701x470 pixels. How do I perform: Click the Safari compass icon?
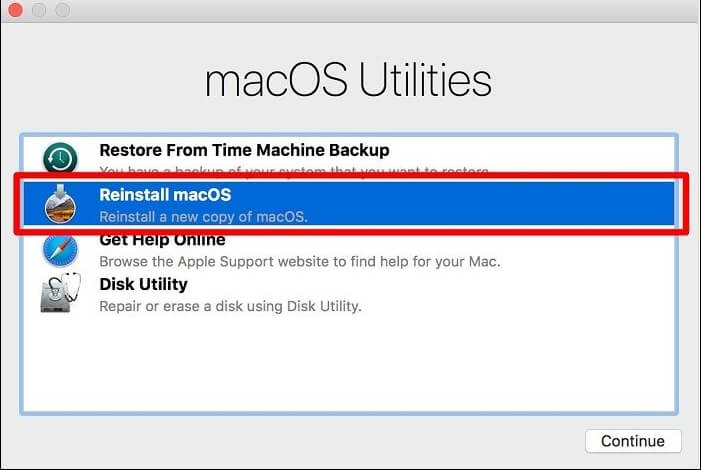[60, 250]
